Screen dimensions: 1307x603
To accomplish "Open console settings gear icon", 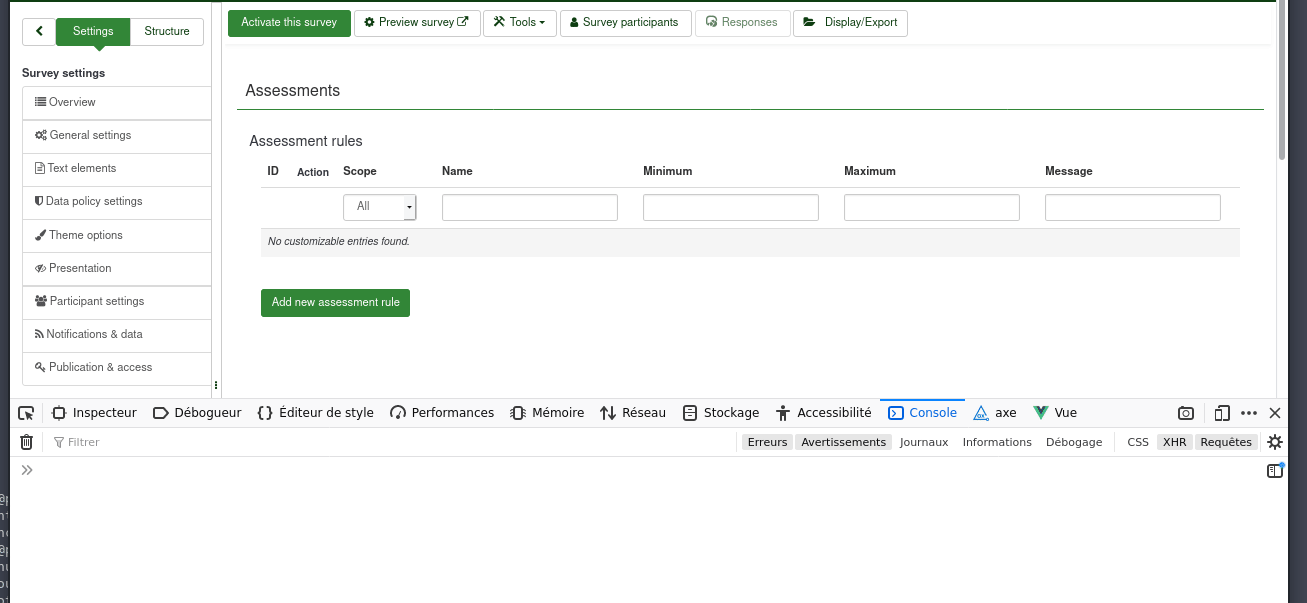I will (x=1274, y=442).
